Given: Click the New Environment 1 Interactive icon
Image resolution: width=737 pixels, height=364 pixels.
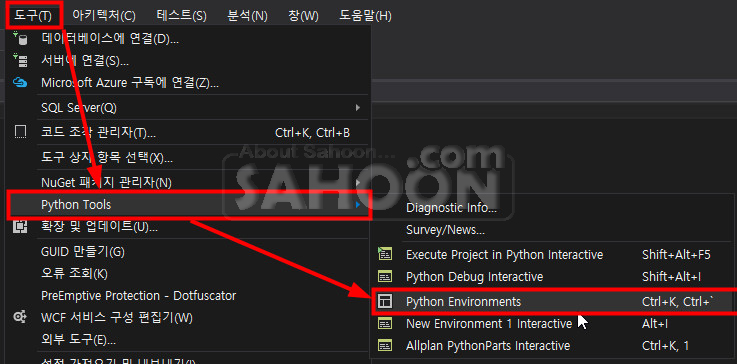Looking at the screenshot, I should tap(385, 324).
